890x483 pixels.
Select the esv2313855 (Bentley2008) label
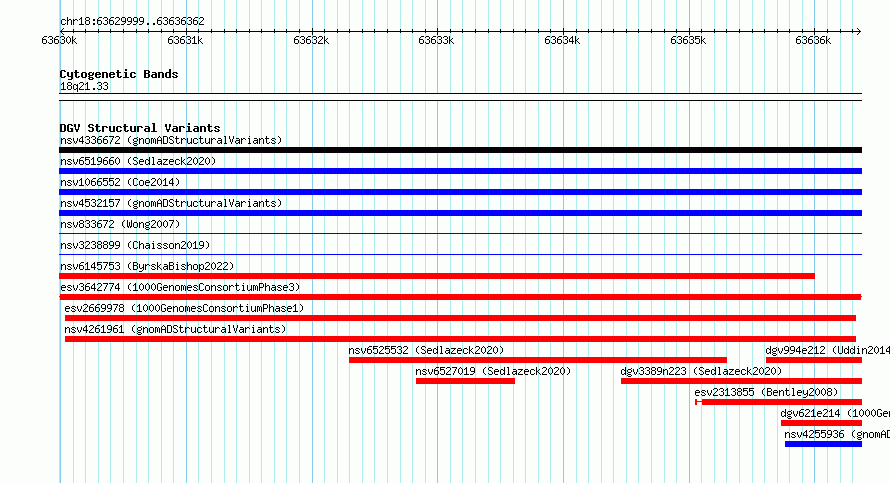pos(766,392)
